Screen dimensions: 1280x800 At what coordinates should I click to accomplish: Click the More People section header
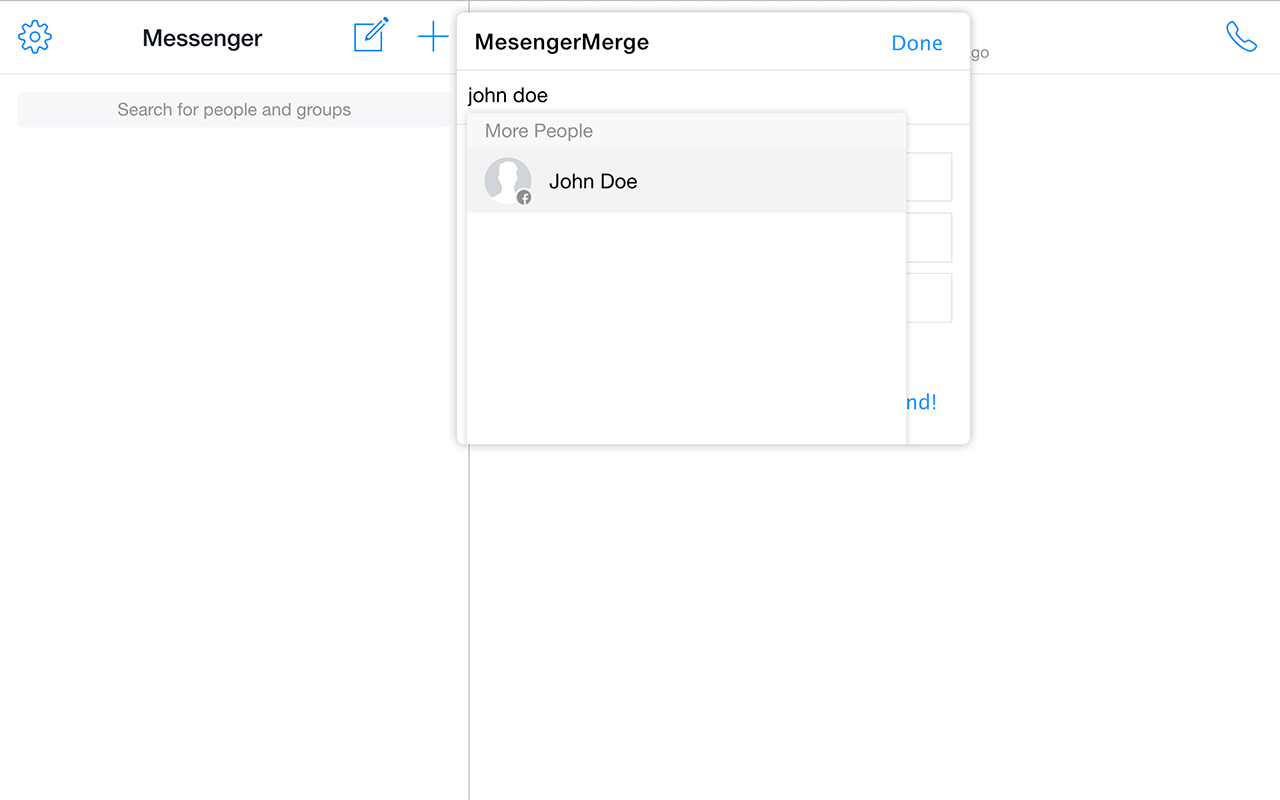(686, 131)
